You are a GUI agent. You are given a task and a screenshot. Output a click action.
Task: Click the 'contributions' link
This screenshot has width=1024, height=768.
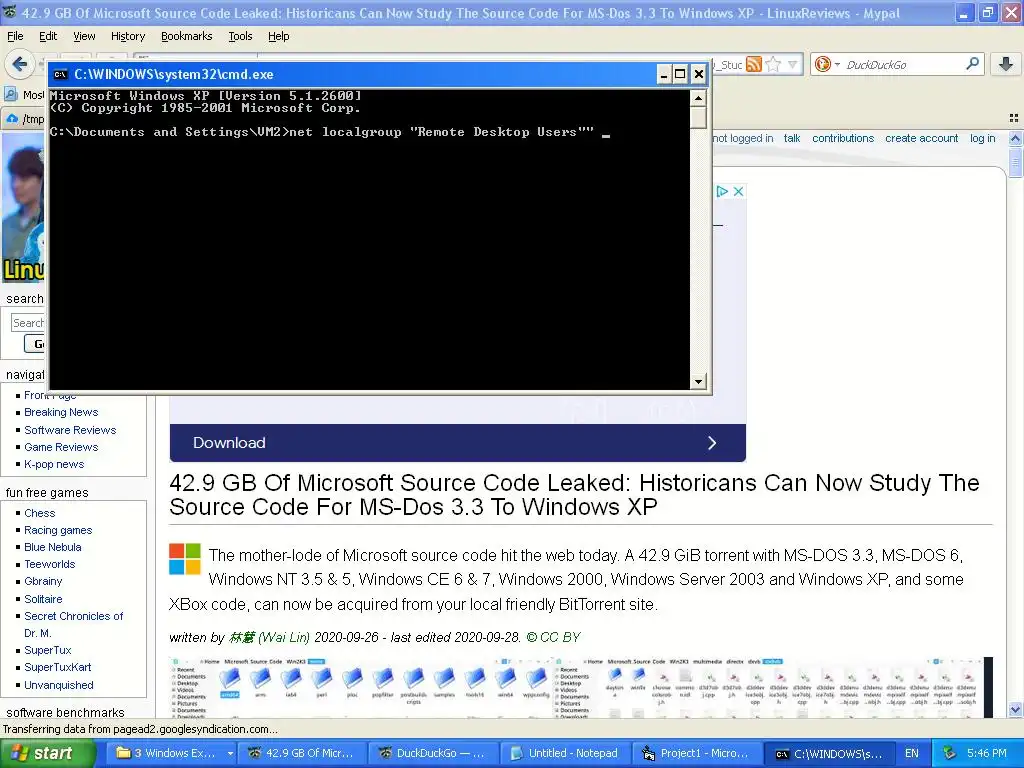[842, 138]
